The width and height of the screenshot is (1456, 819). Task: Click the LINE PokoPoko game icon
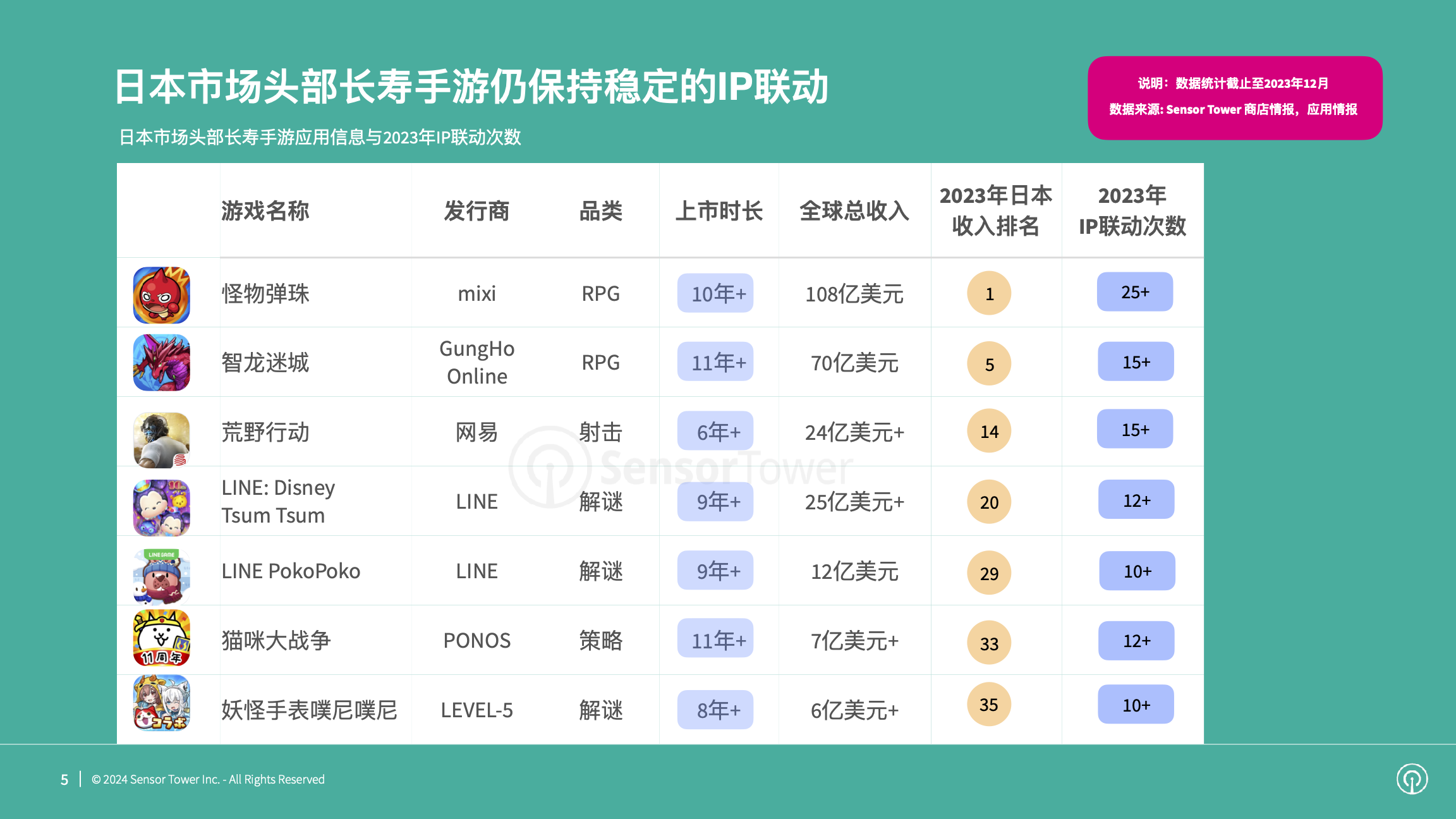click(x=161, y=576)
